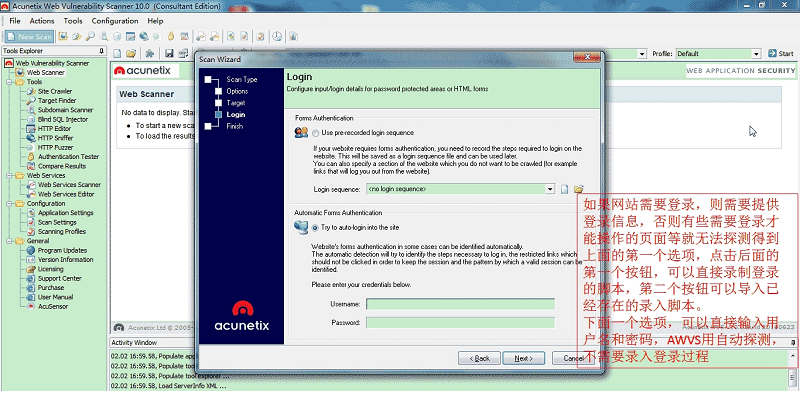
Task: Click the export icon beside the save icon
Action: click(x=183, y=53)
